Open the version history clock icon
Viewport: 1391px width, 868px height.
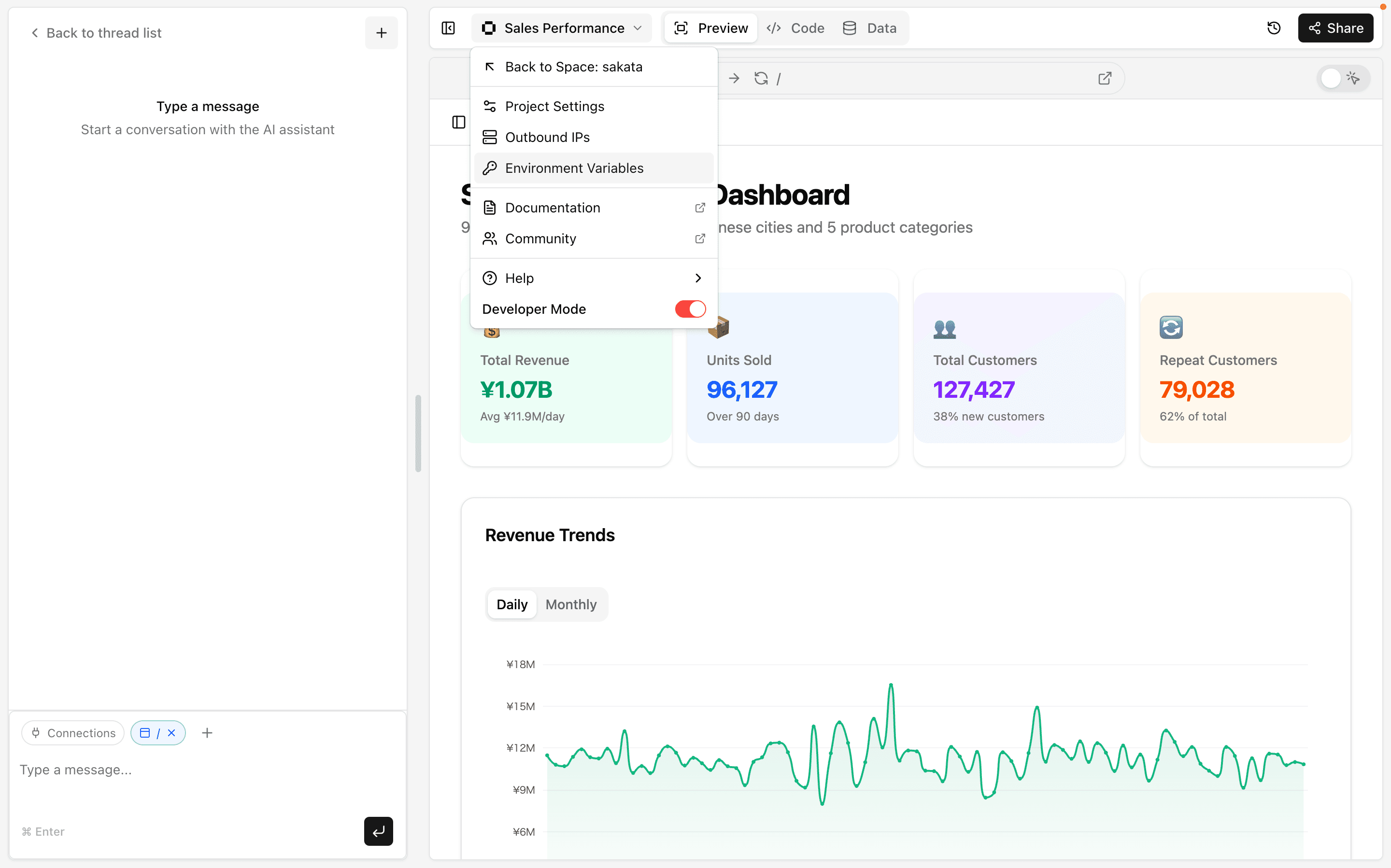pyautogui.click(x=1273, y=28)
